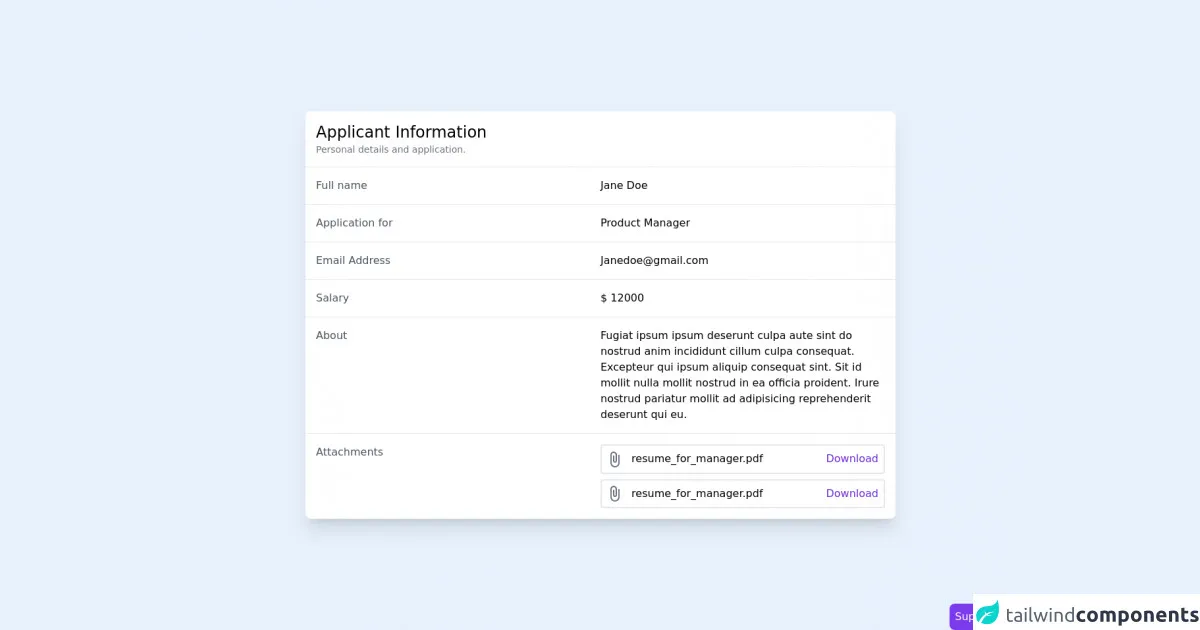This screenshot has width=1200, height=630.
Task: Download the first resume_for_manager.pdf file
Action: pos(852,459)
